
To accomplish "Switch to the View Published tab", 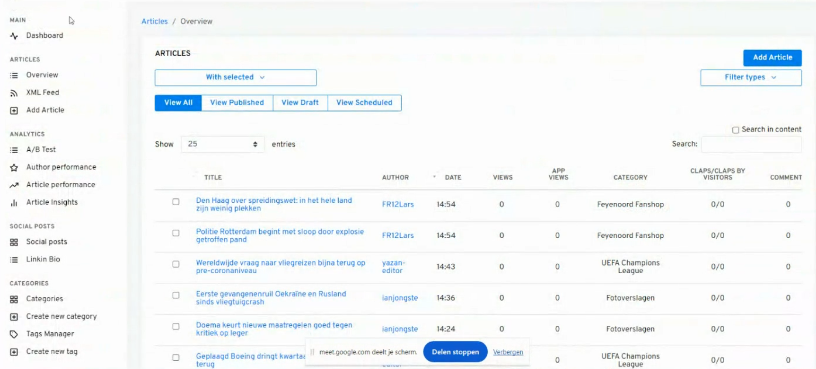I will coord(237,103).
